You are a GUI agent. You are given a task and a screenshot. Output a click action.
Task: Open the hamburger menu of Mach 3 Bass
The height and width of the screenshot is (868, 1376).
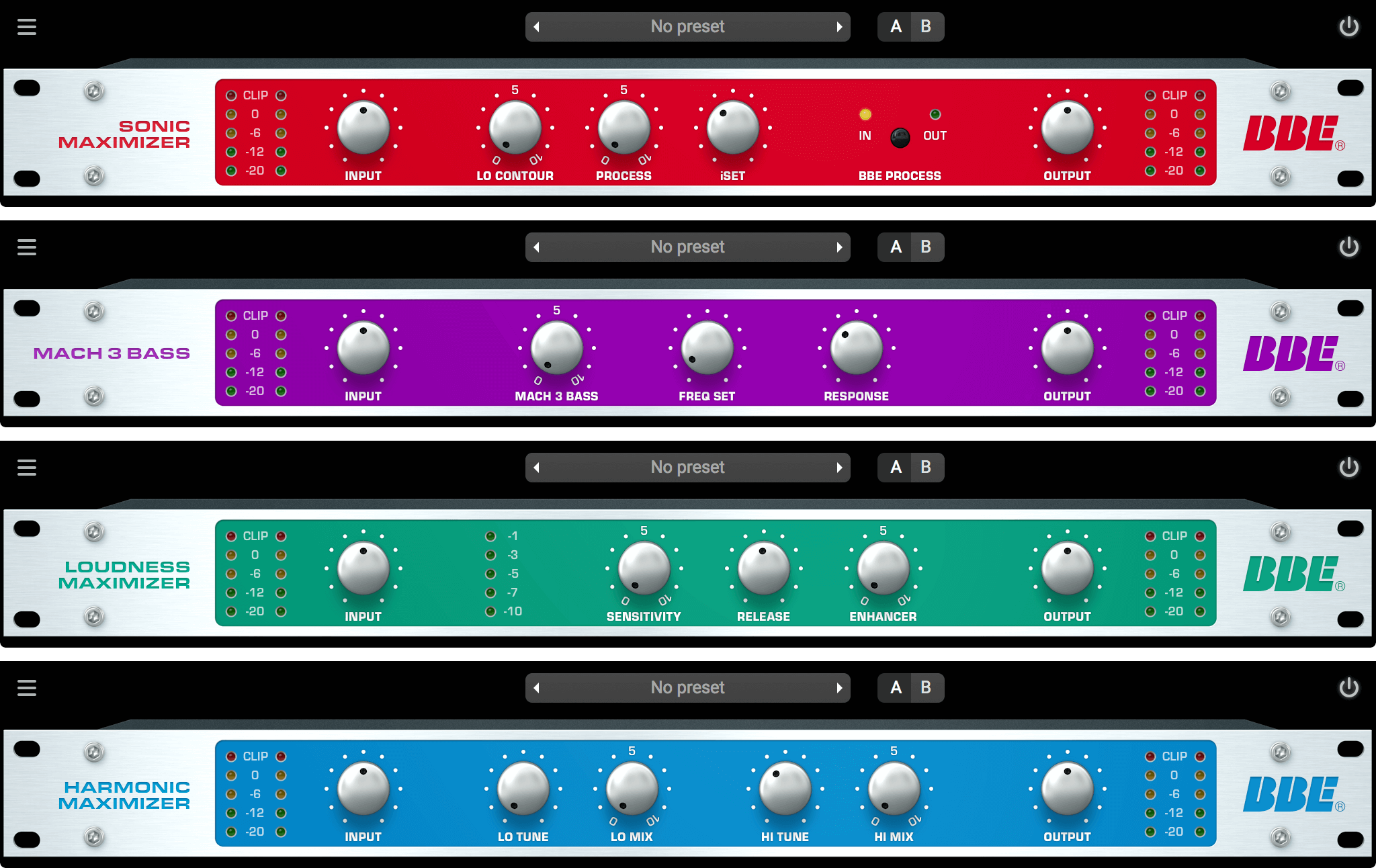(27, 247)
